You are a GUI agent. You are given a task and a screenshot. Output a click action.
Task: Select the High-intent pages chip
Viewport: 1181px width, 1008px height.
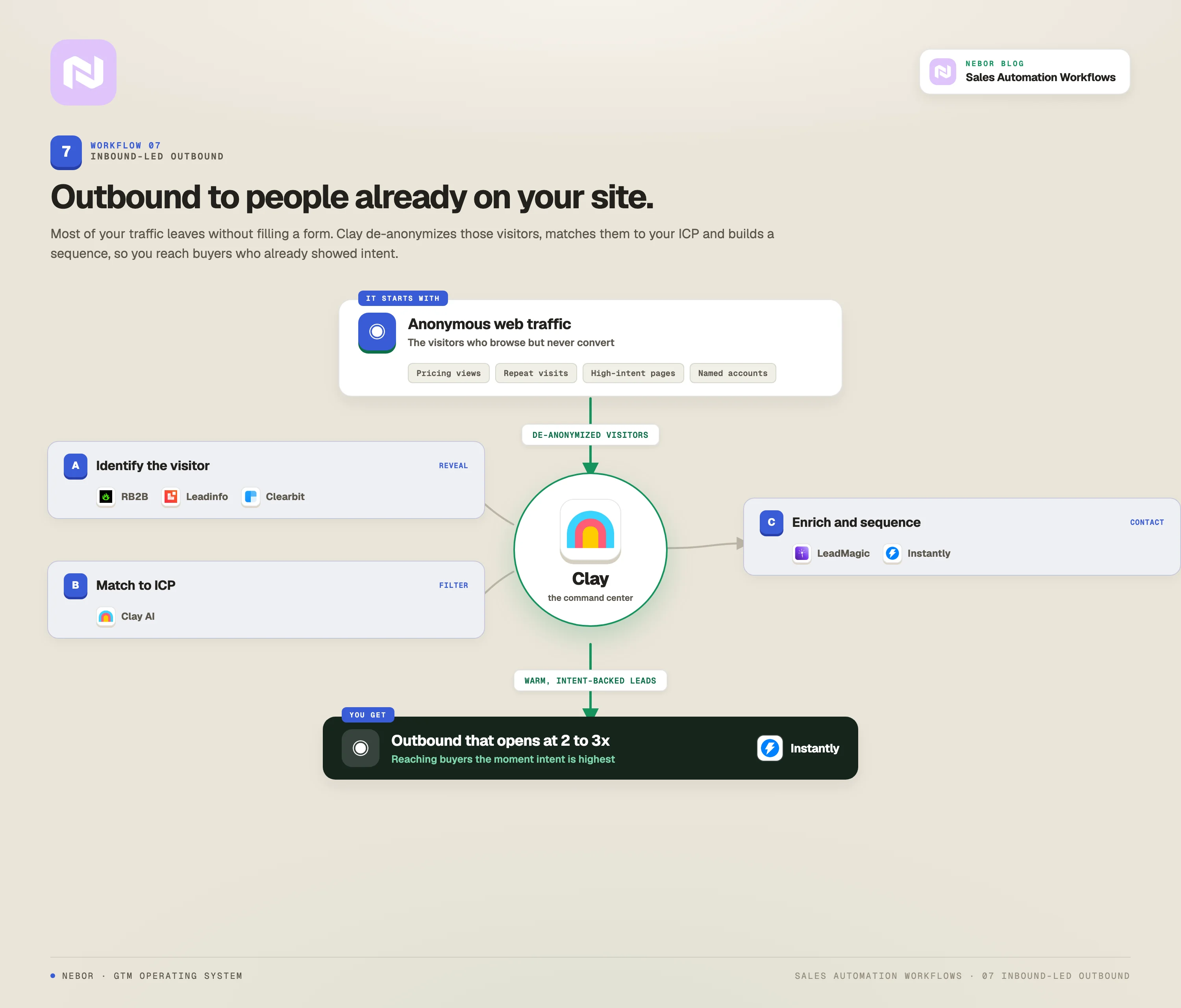coord(633,373)
